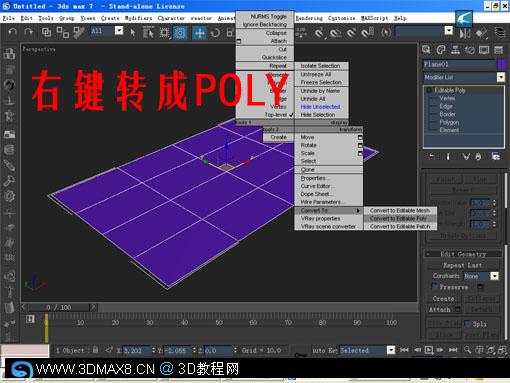Choose the rectangular selection region tool
510x383 pixels.
point(164,33)
